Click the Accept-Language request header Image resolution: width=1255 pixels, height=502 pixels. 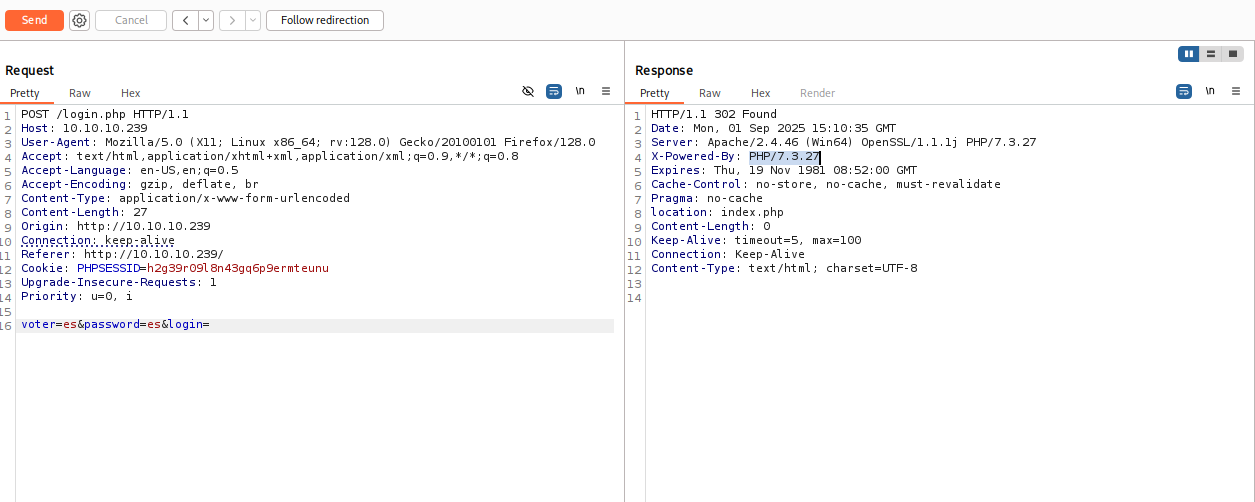130,170
